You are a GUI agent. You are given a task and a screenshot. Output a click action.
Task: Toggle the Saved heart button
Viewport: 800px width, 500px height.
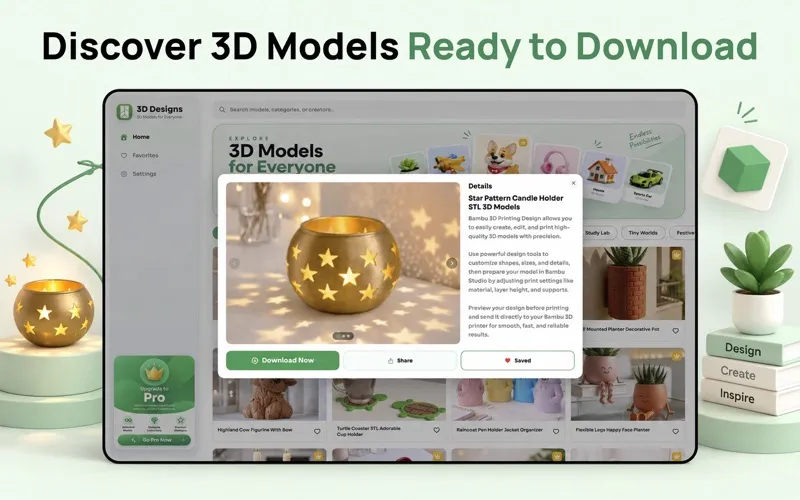(517, 360)
